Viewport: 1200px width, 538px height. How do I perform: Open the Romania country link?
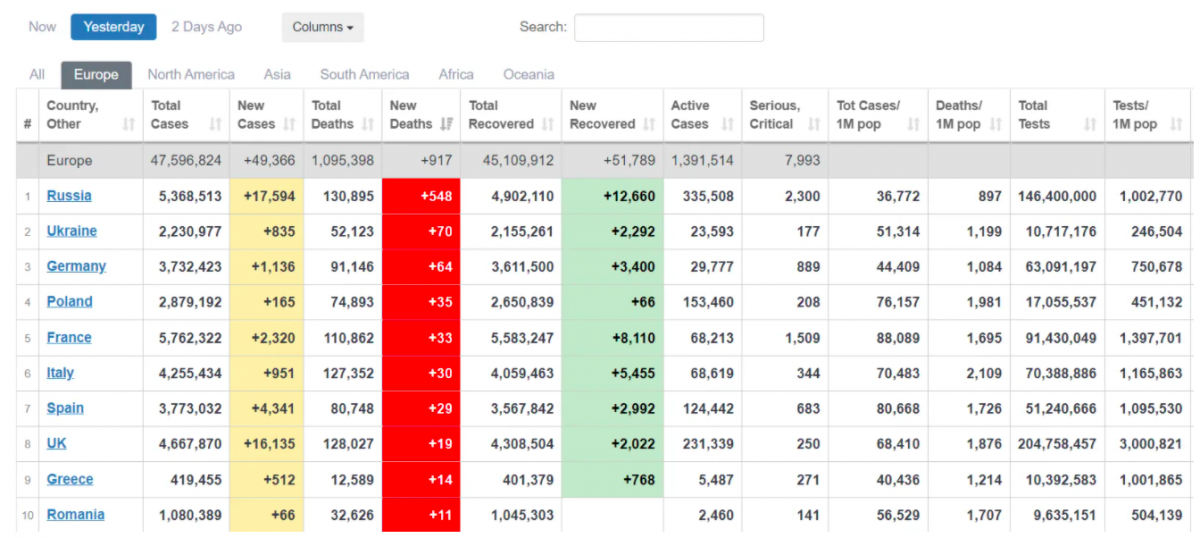[x=76, y=514]
